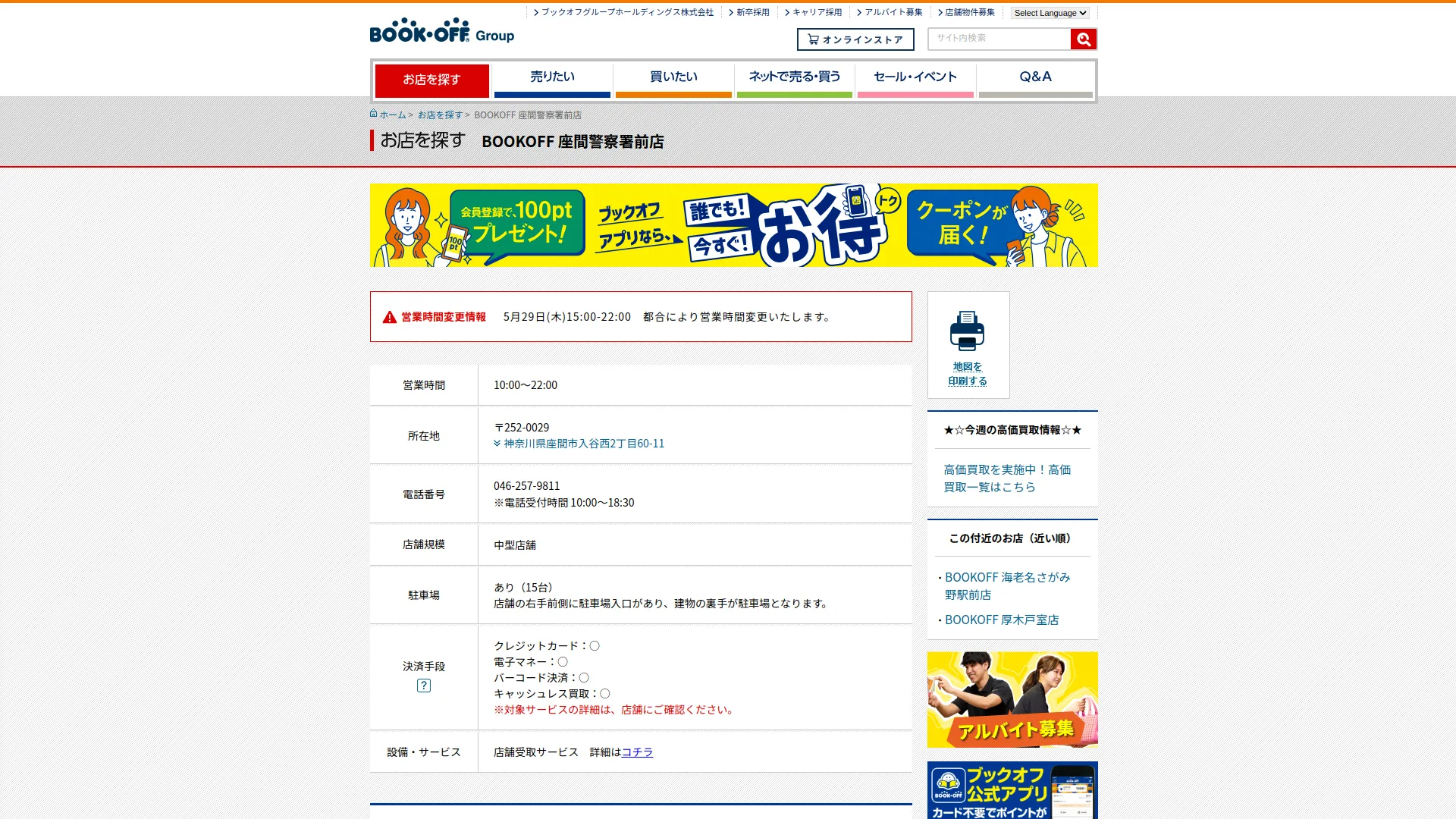Open the Q&A navigation tab
Screen dimensions: 1456x819
[1036, 80]
